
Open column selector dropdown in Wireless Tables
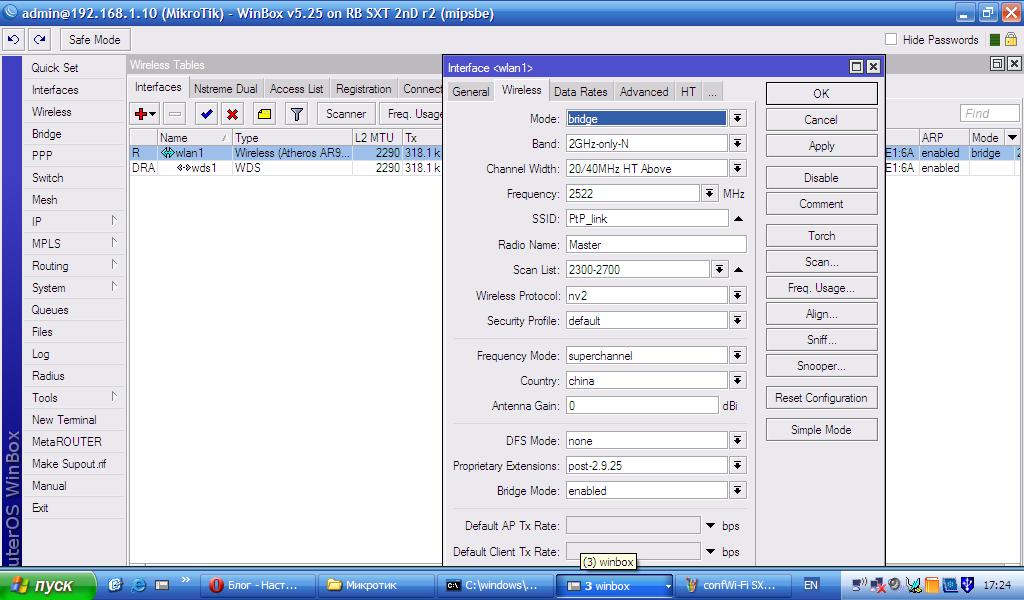[1012, 137]
